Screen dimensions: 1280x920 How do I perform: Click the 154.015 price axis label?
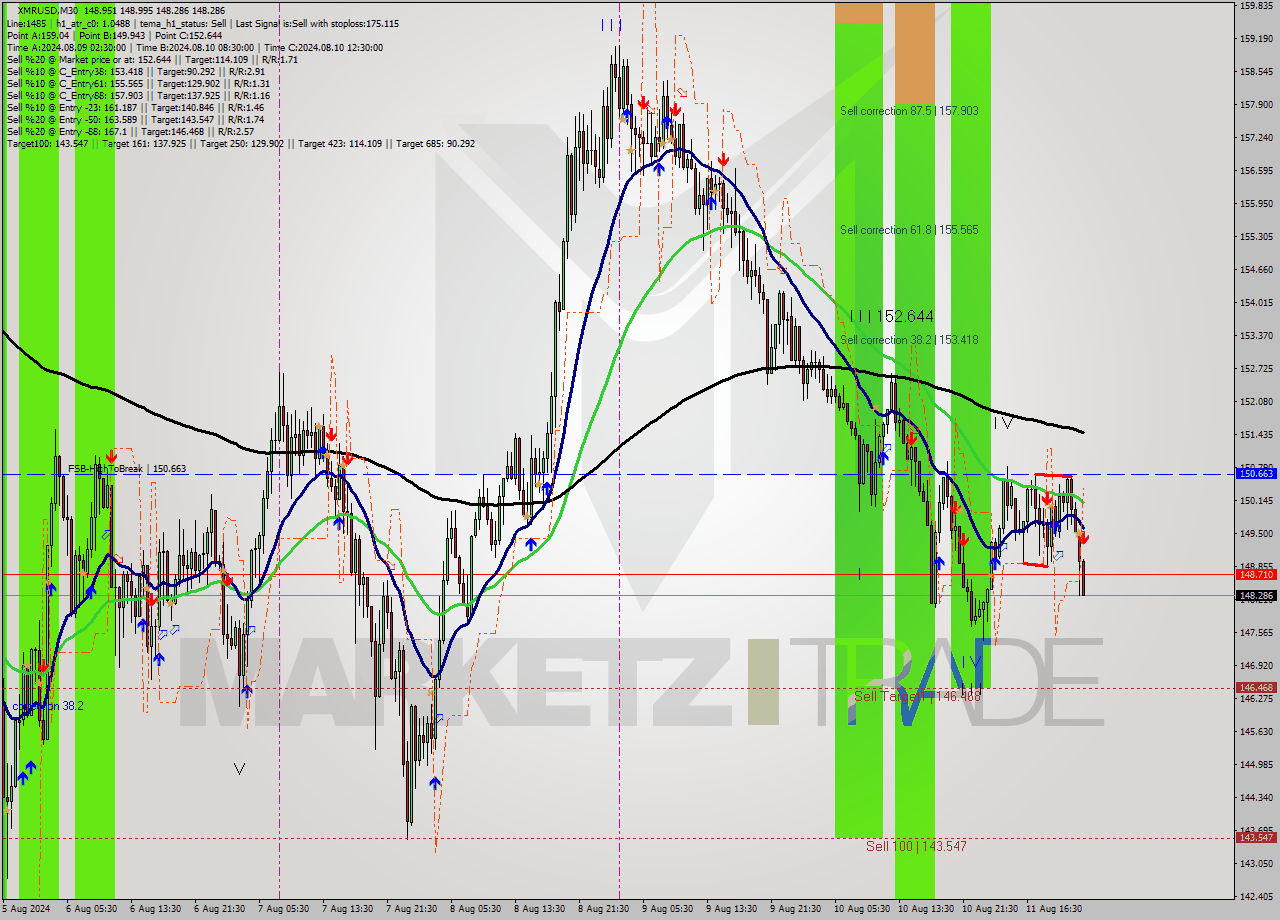point(1256,303)
